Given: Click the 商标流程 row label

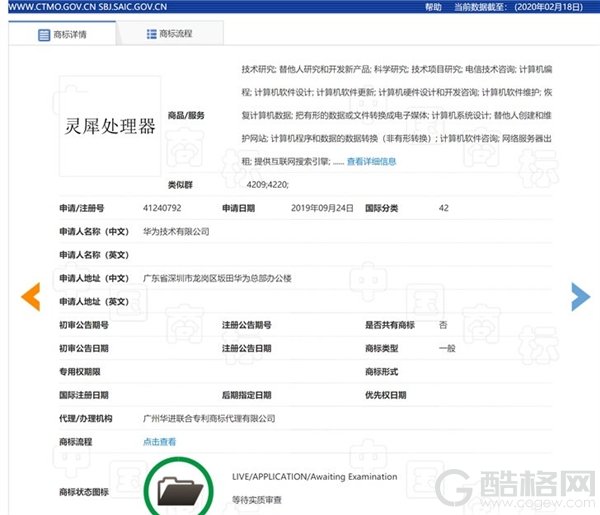Looking at the screenshot, I should 76,442.
